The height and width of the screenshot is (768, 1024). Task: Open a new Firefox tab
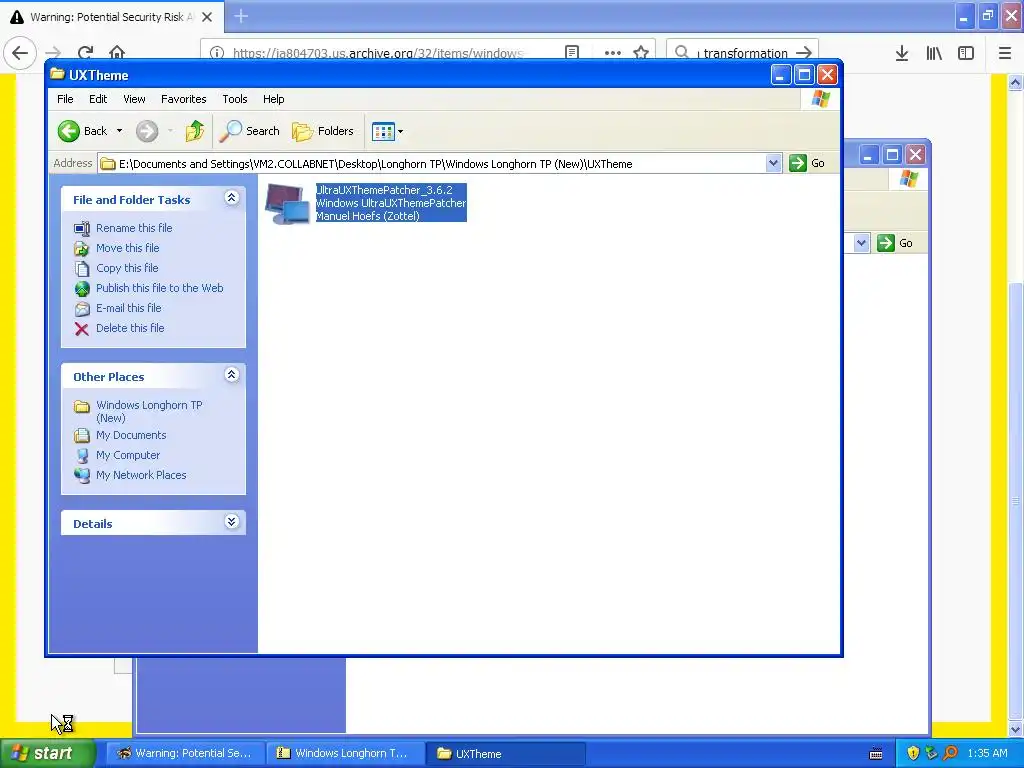pos(241,16)
